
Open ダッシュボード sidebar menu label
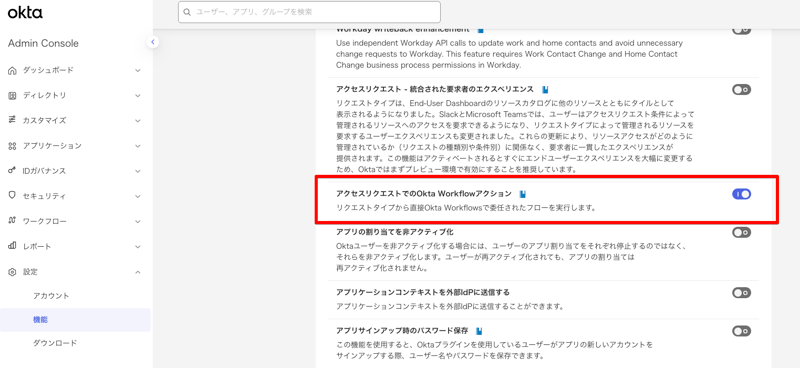click(48, 70)
